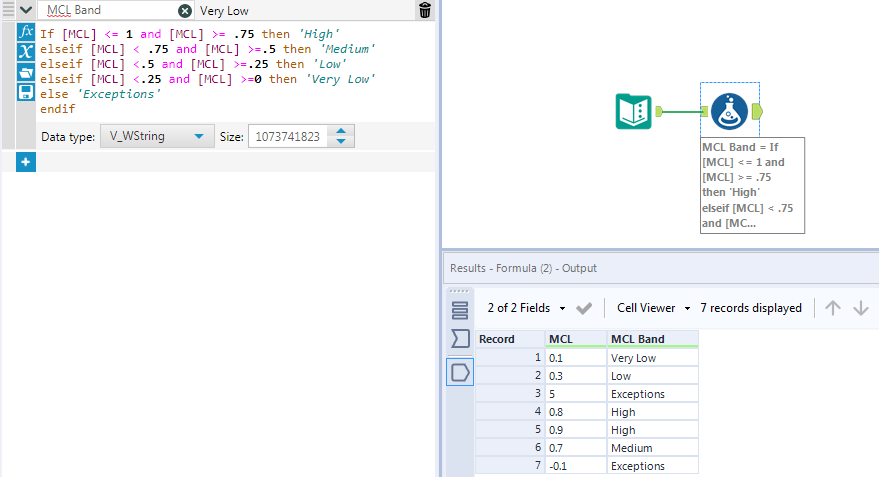The height and width of the screenshot is (477, 879).
Task: Collapse the MCL Band expression chevron
Action: click(x=26, y=10)
